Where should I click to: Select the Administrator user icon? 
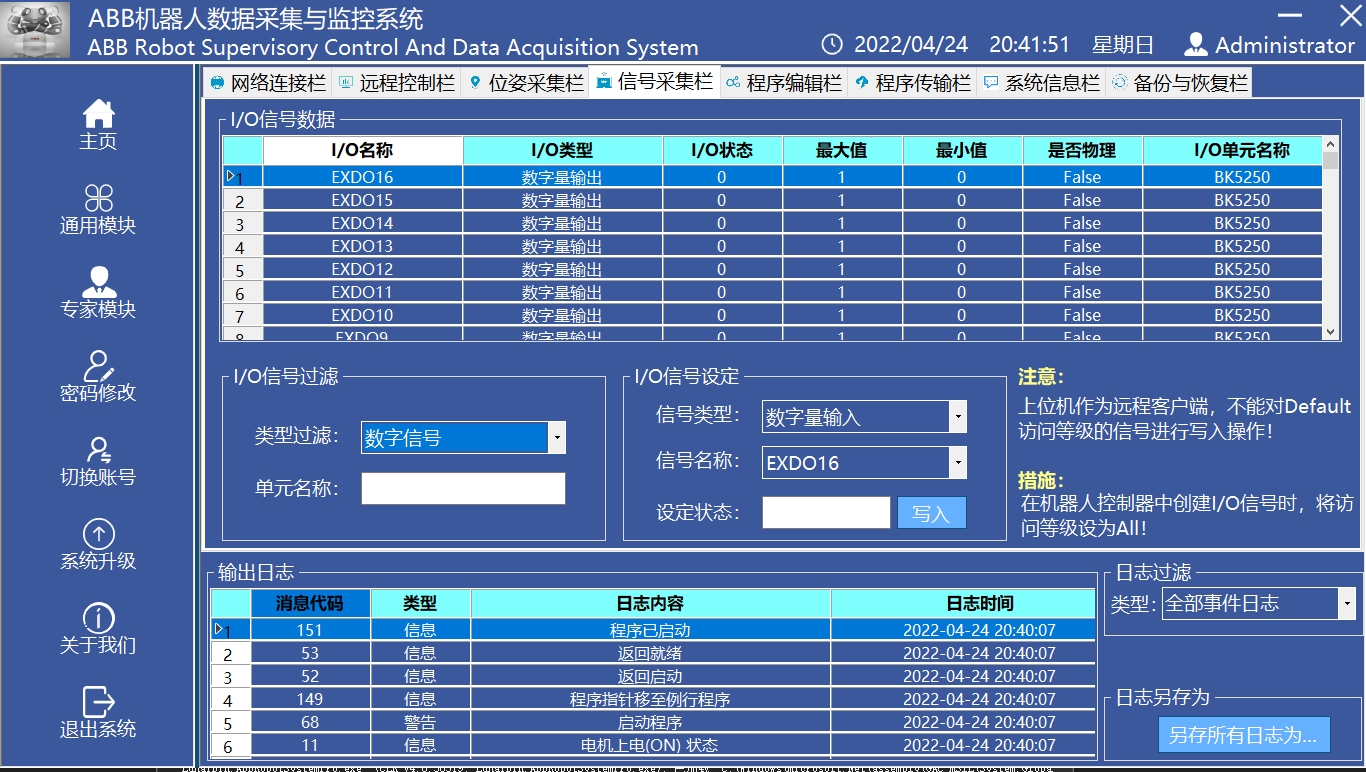coord(1195,44)
